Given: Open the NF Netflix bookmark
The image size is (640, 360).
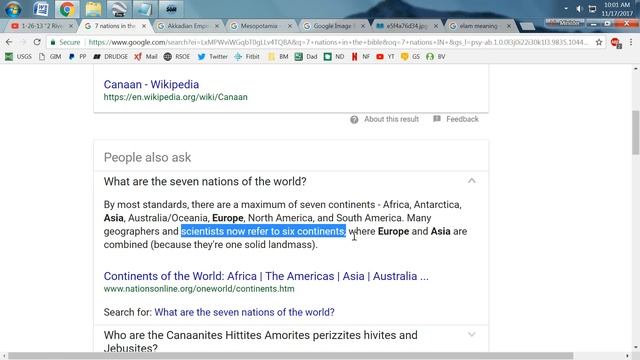Looking at the screenshot, I should (360, 57).
